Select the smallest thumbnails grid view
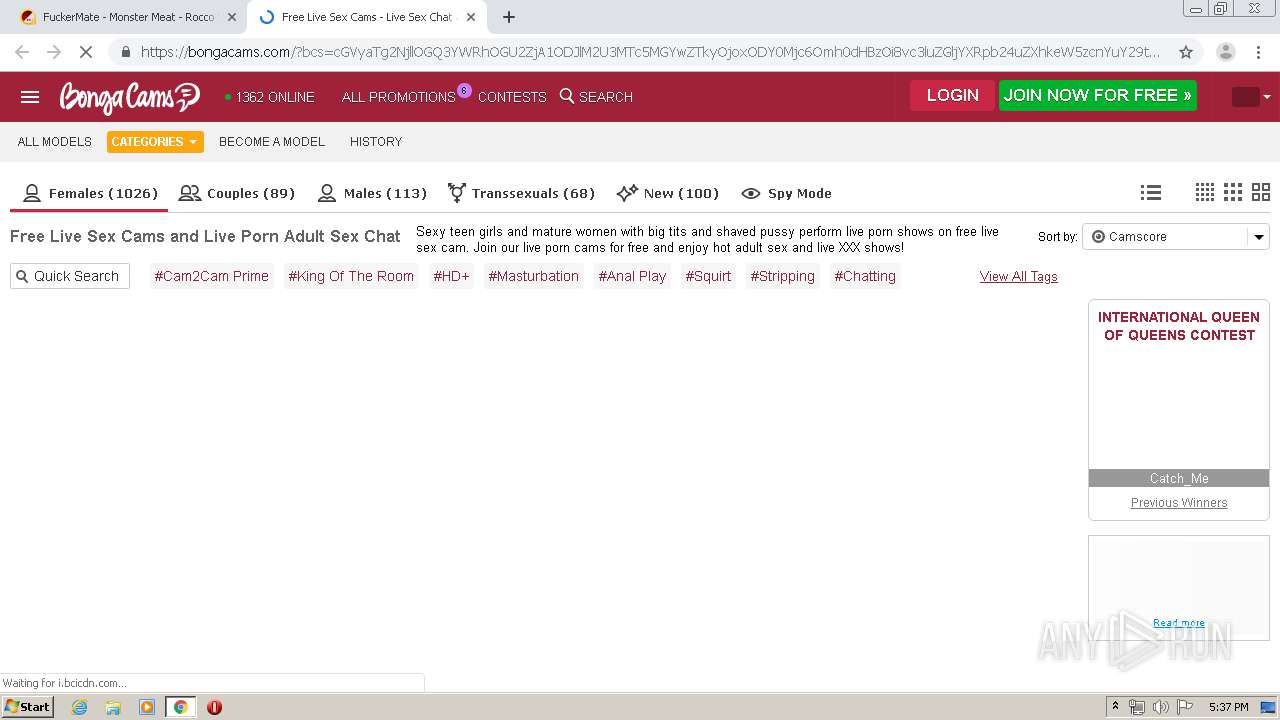 coord(1205,192)
